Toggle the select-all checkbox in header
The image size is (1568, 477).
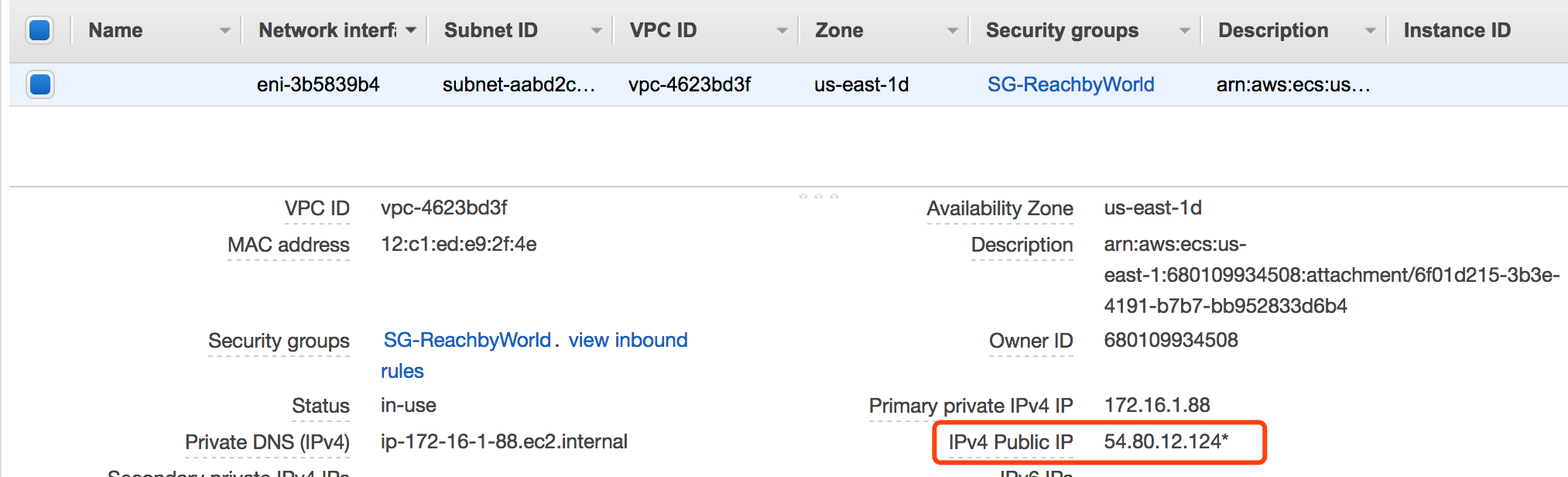[39, 31]
